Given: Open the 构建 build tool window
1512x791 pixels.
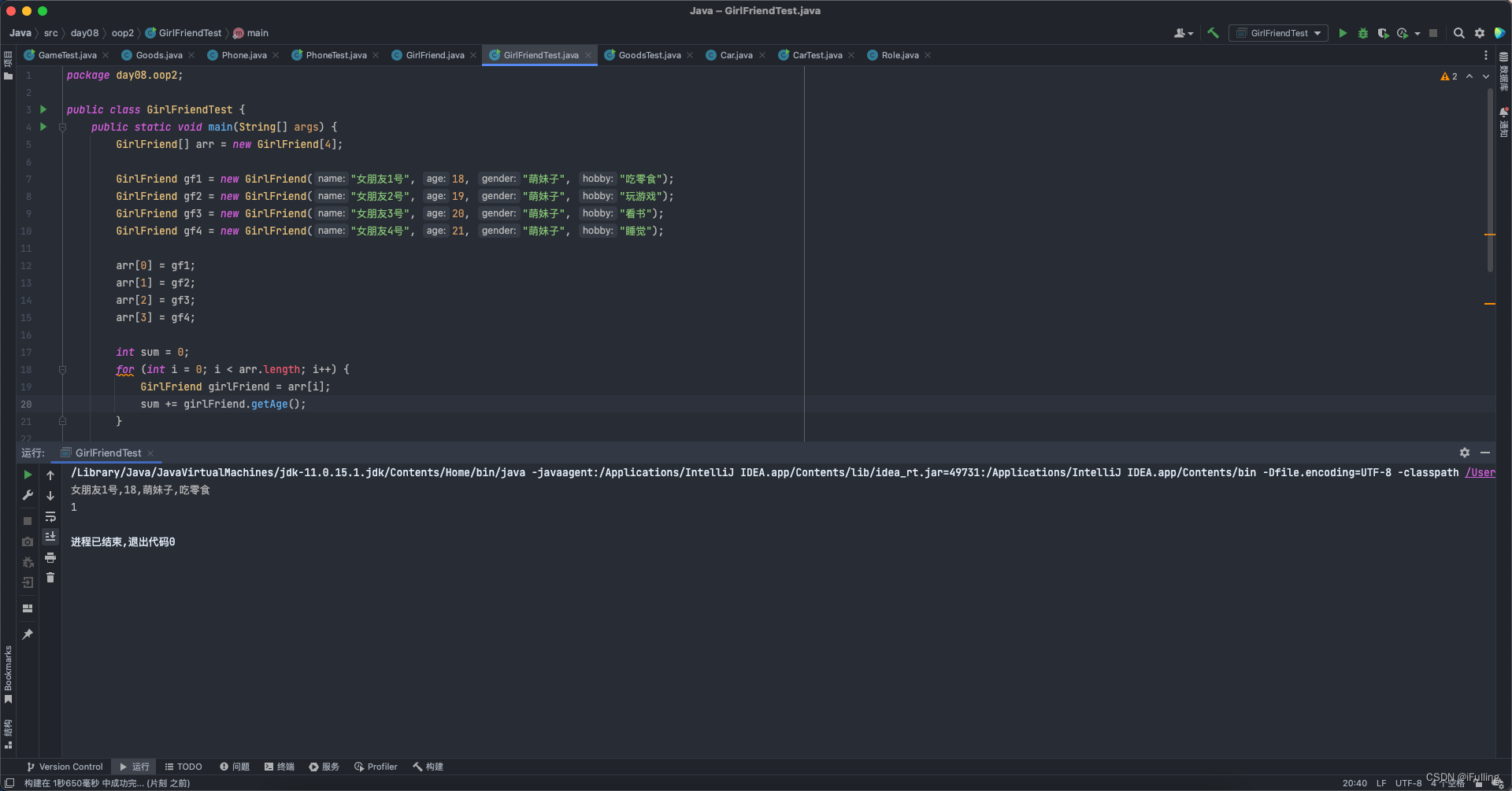Looking at the screenshot, I should 428,767.
